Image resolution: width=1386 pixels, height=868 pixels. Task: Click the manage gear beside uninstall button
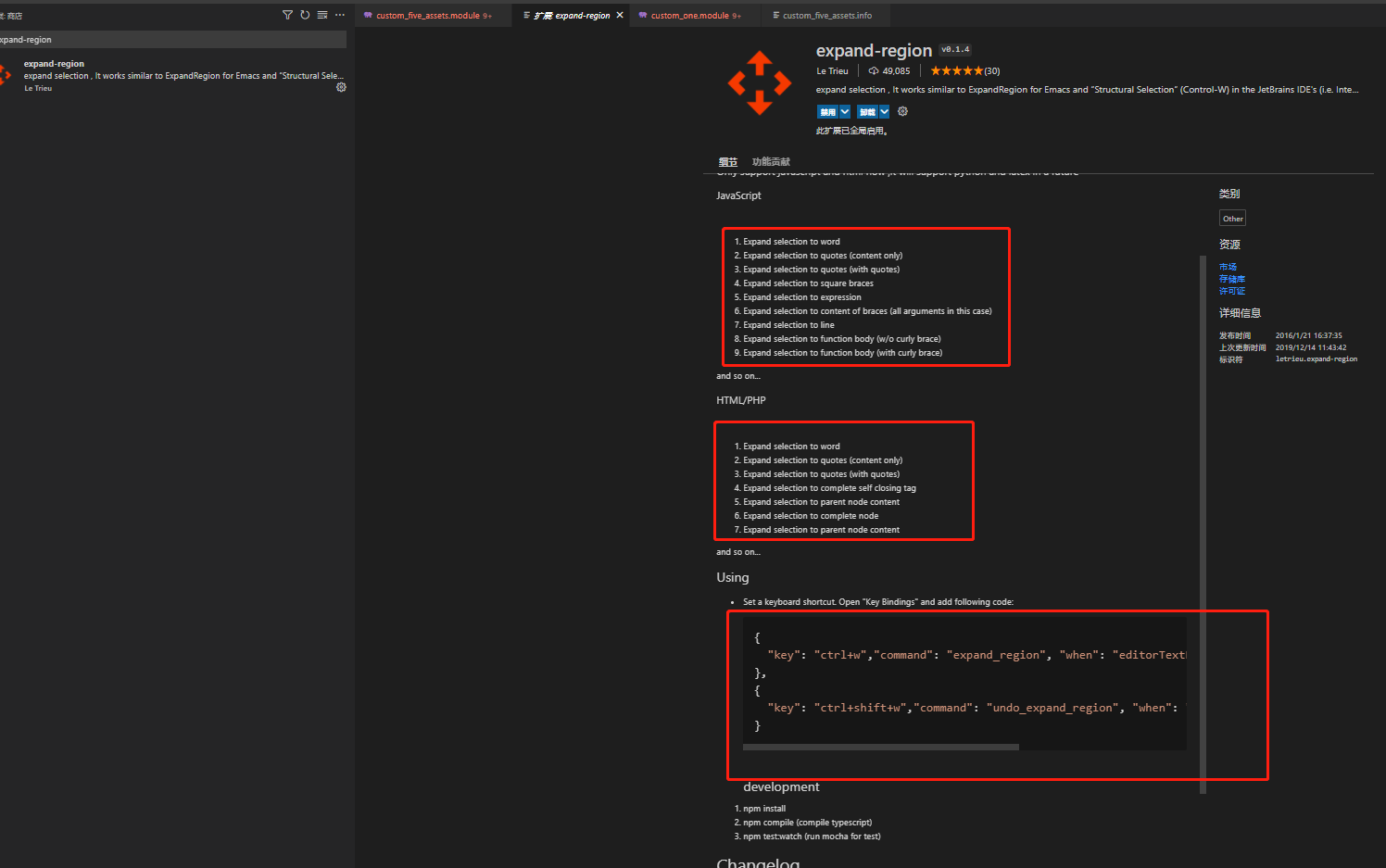[x=902, y=111]
